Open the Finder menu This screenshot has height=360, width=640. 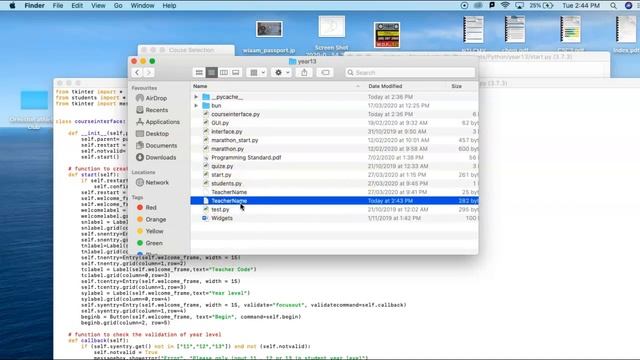tap(35, 6)
